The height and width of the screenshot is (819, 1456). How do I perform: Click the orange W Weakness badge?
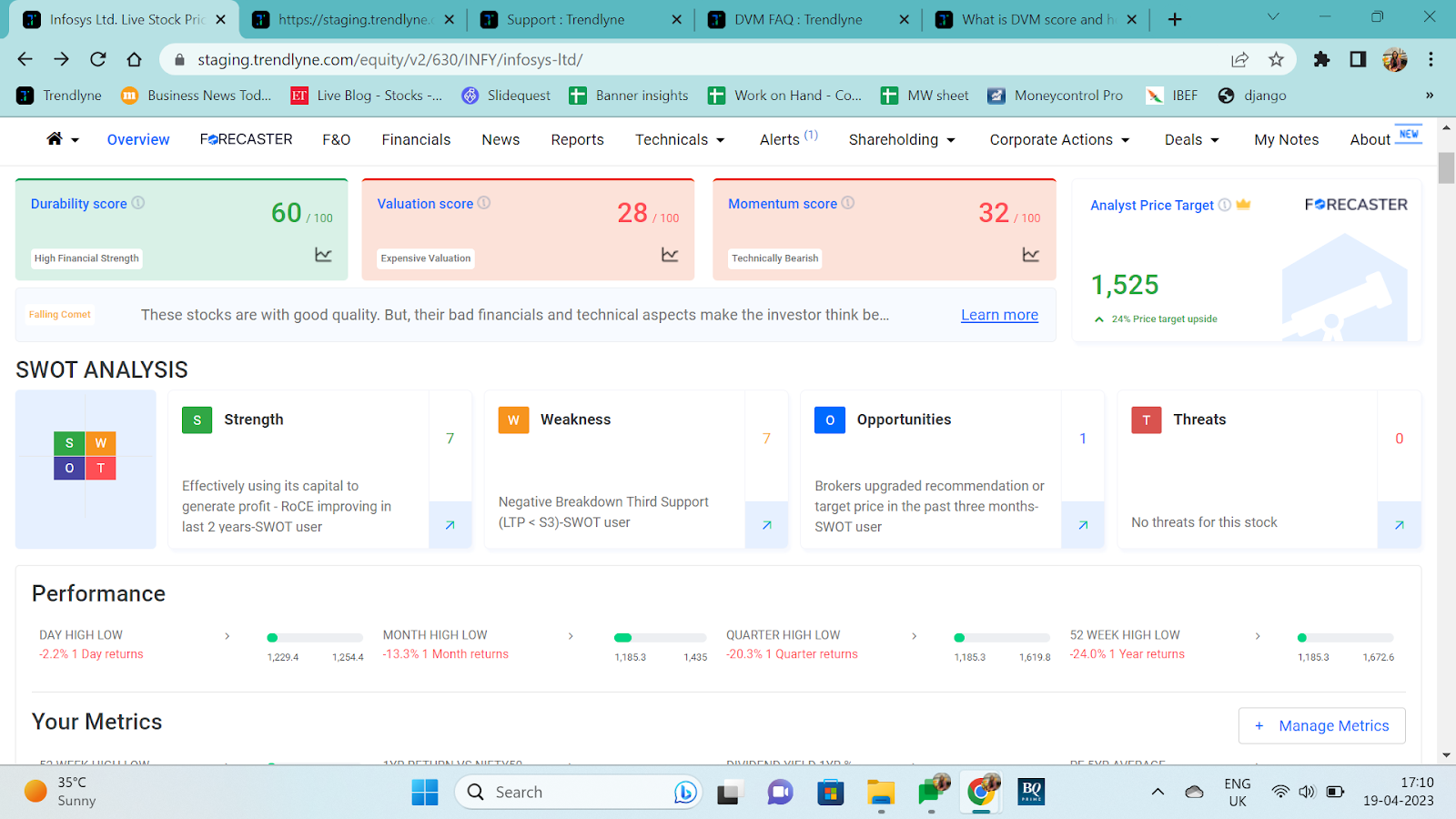click(513, 420)
